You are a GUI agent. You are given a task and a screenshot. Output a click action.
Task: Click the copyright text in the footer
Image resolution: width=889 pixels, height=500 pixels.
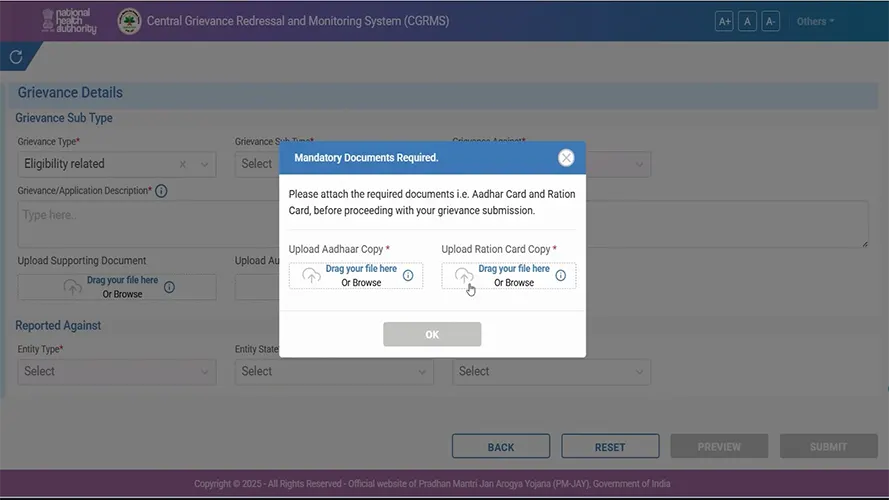(432, 484)
